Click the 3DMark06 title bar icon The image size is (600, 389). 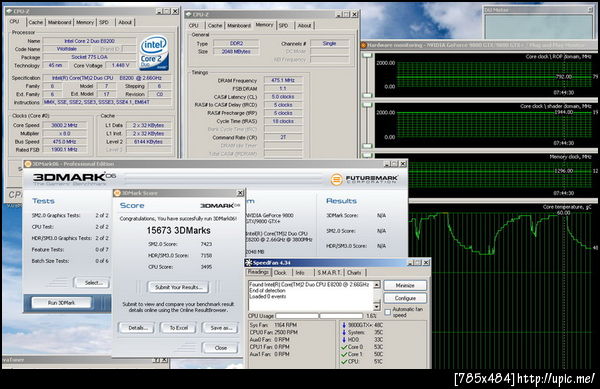pos(28,164)
